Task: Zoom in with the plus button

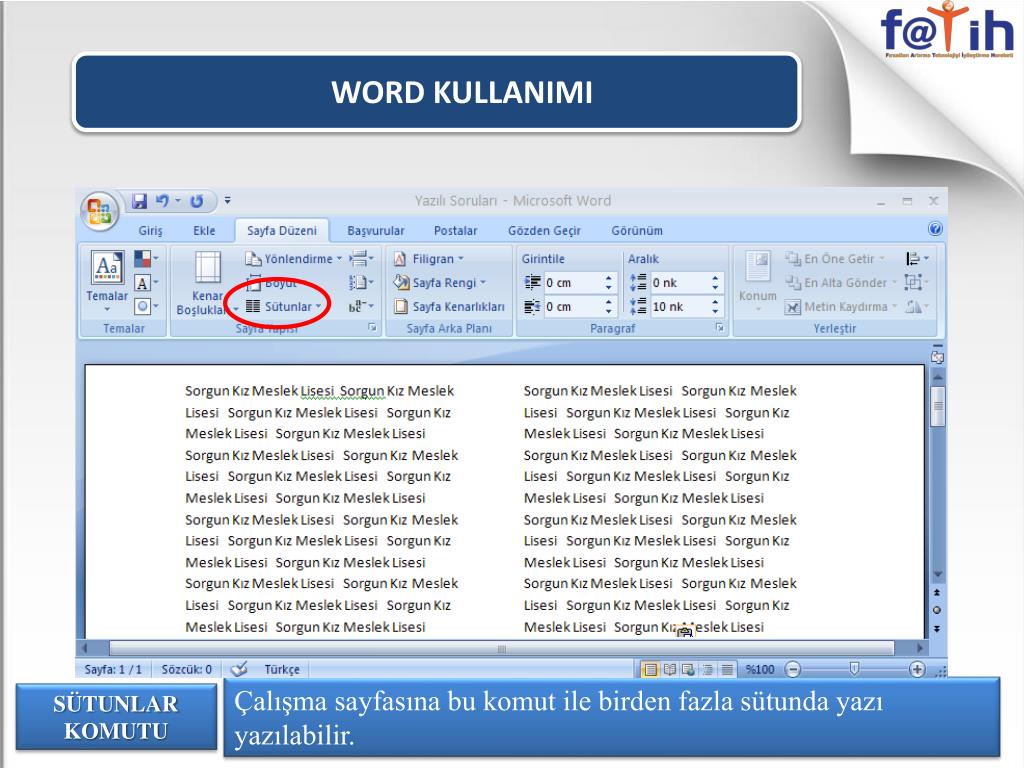Action: [x=917, y=669]
